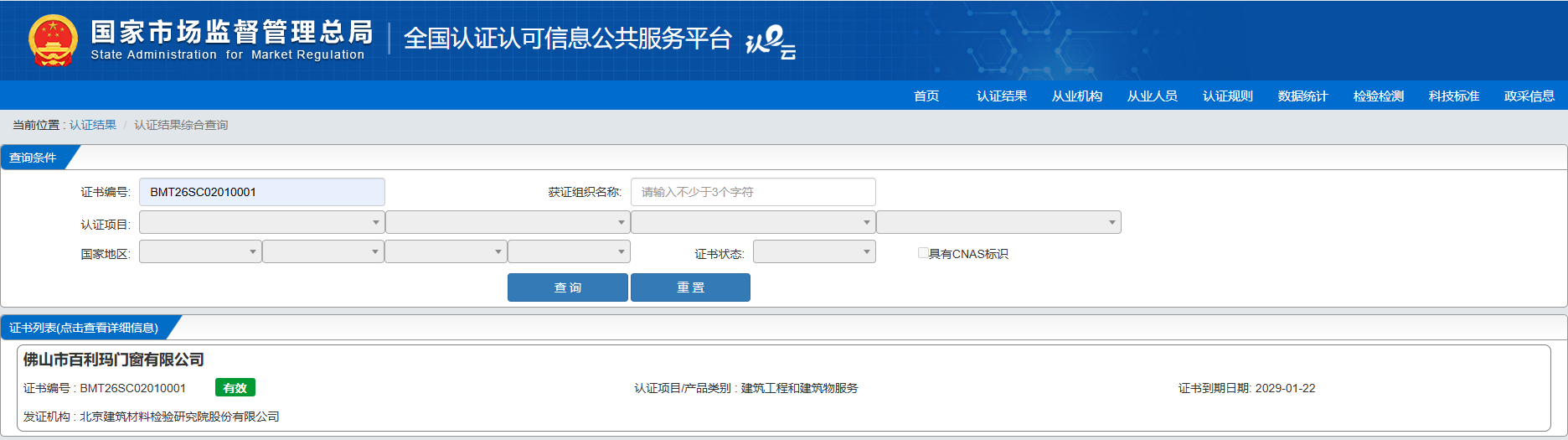1568x440 pixels.
Task: Go to 从业机构 in navigation bar
Action: [x=1076, y=96]
